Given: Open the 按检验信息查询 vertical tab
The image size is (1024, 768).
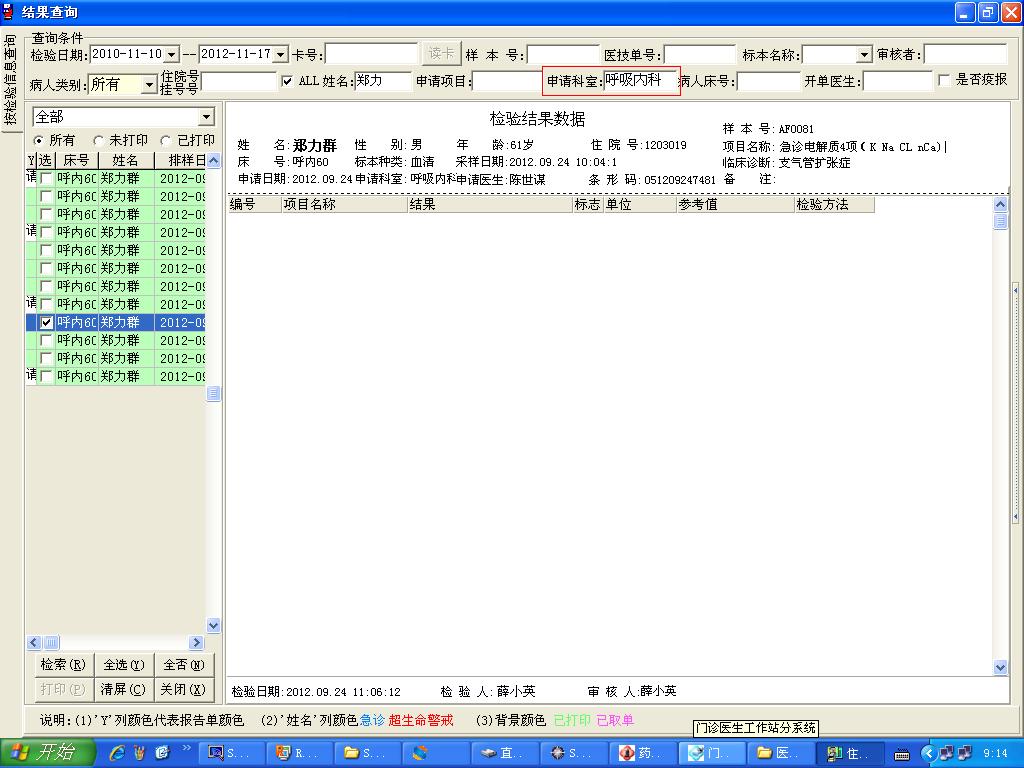Looking at the screenshot, I should click(x=10, y=80).
